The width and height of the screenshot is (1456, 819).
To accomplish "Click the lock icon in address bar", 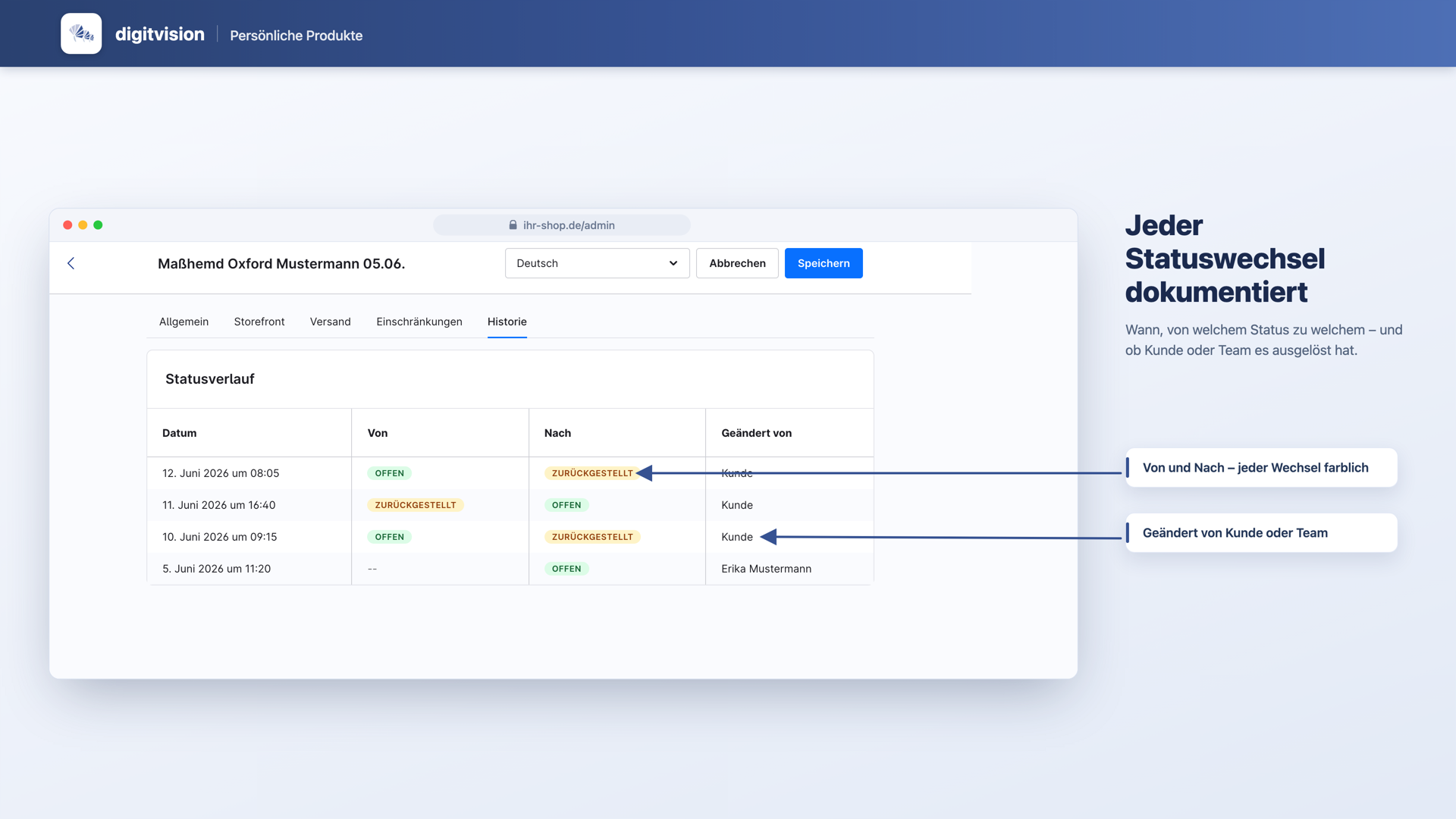I will 513,225.
